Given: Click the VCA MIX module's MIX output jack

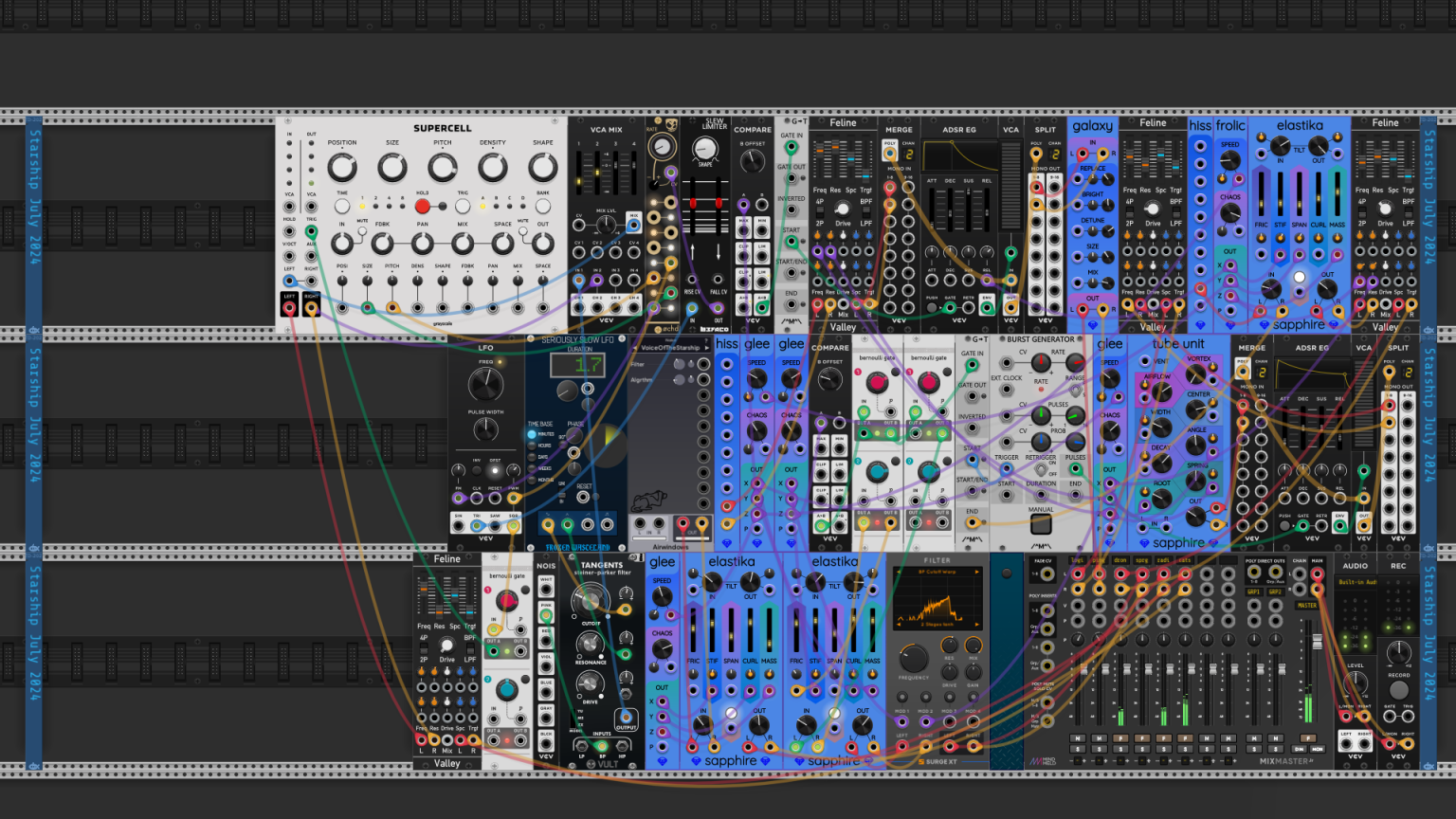Looking at the screenshot, I should coord(633,227).
